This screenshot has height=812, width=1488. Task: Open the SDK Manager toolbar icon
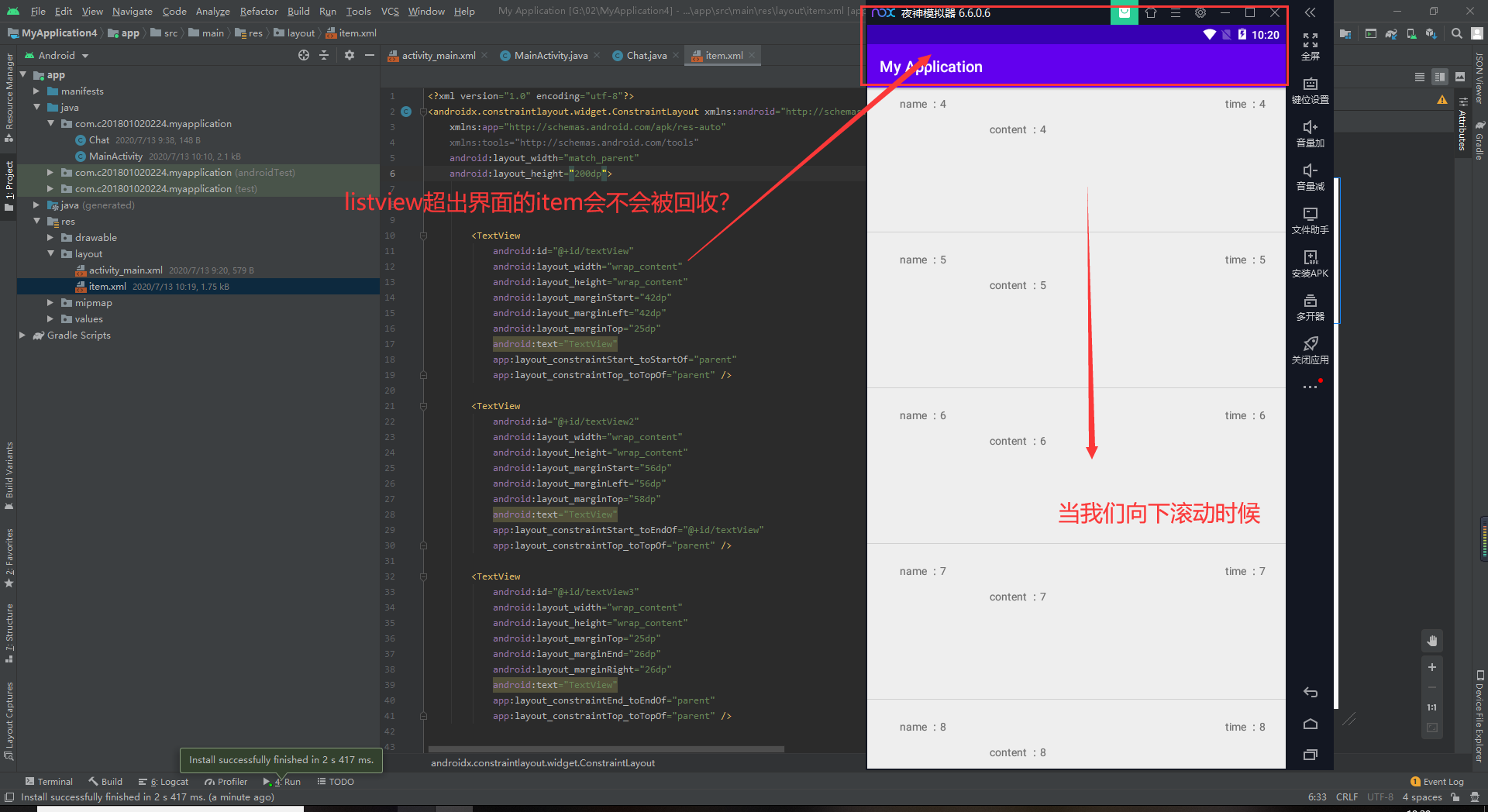tap(1432, 33)
